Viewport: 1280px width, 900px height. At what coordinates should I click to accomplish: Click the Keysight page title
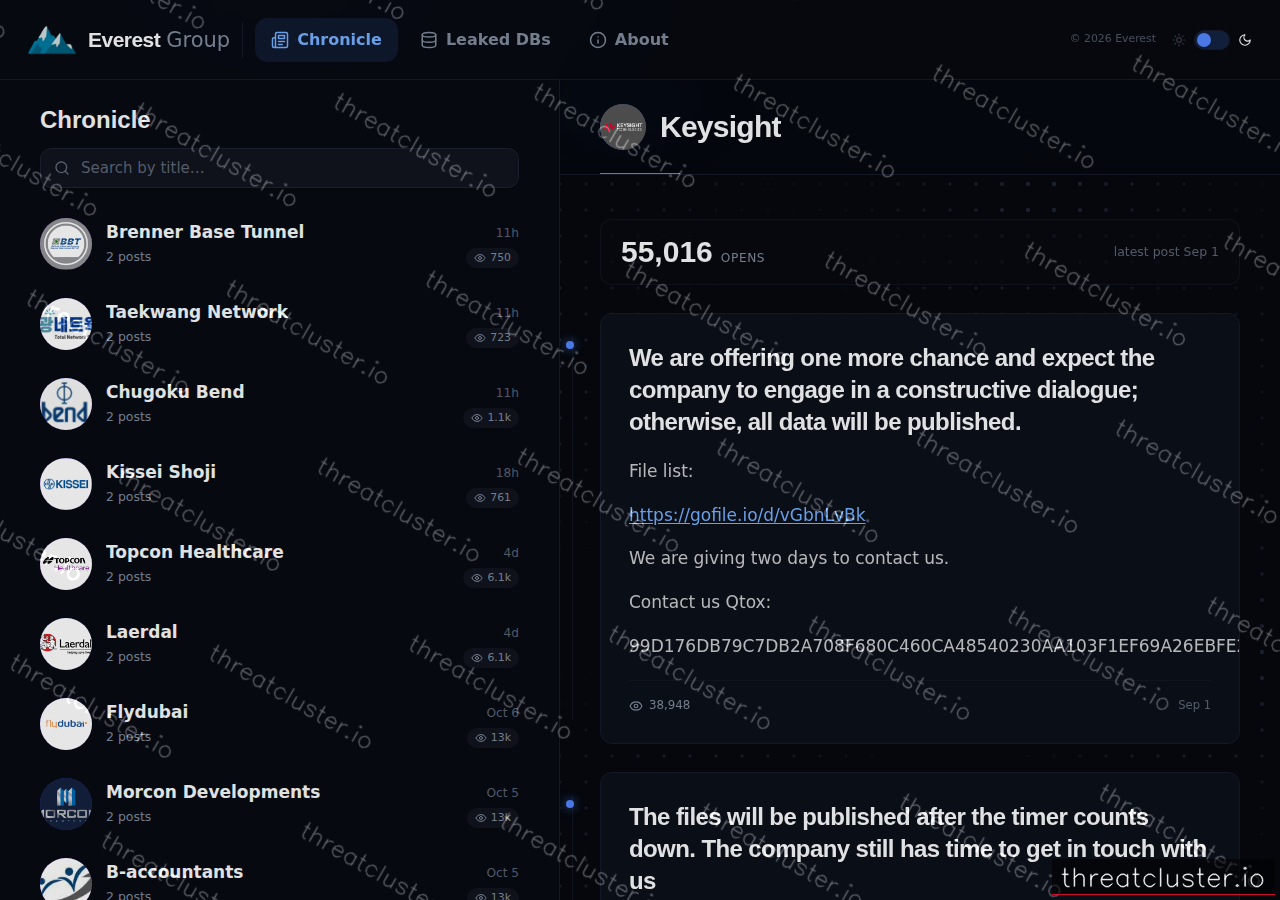[x=720, y=127]
